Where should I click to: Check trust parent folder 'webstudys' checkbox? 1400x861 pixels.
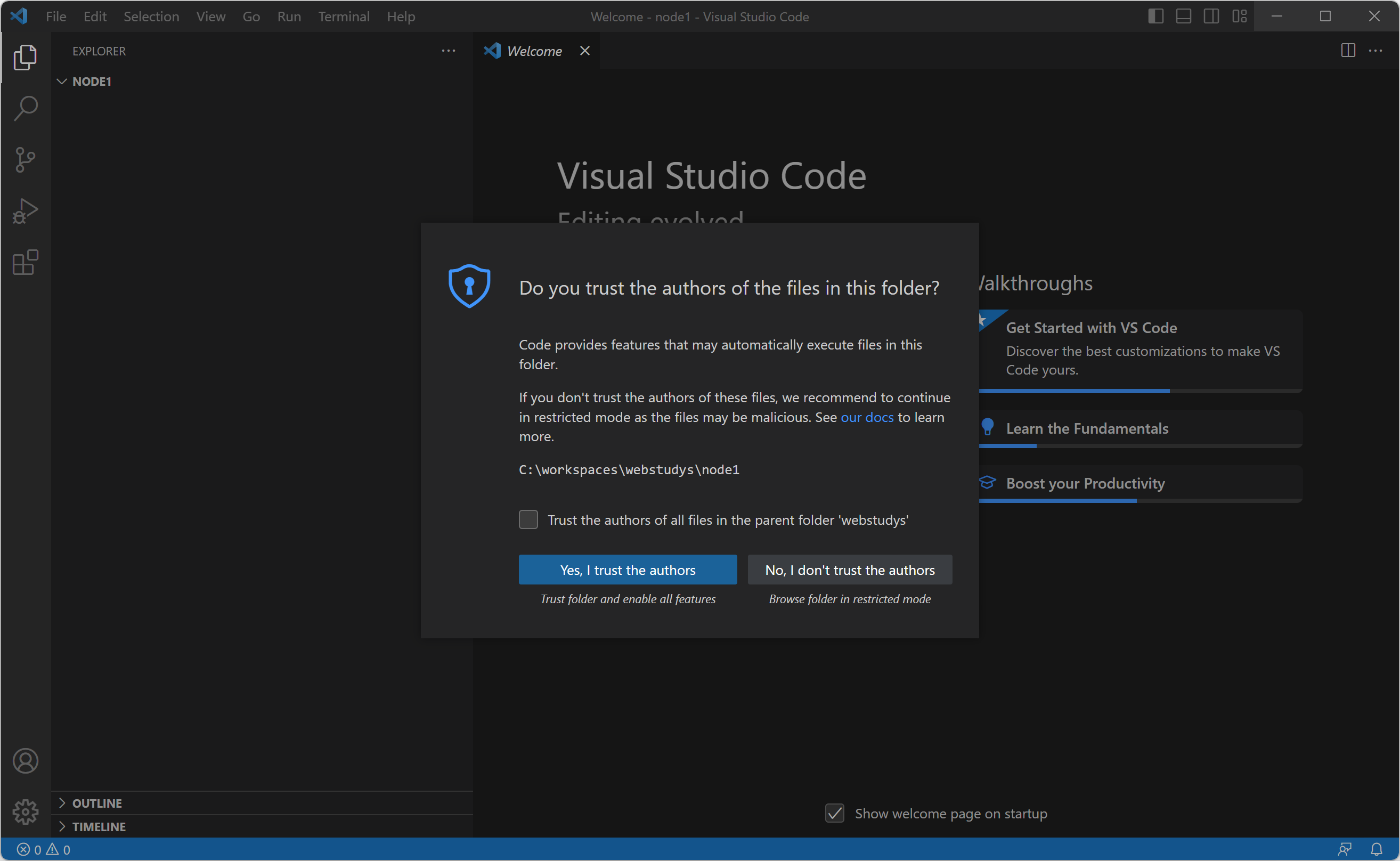pyautogui.click(x=528, y=519)
